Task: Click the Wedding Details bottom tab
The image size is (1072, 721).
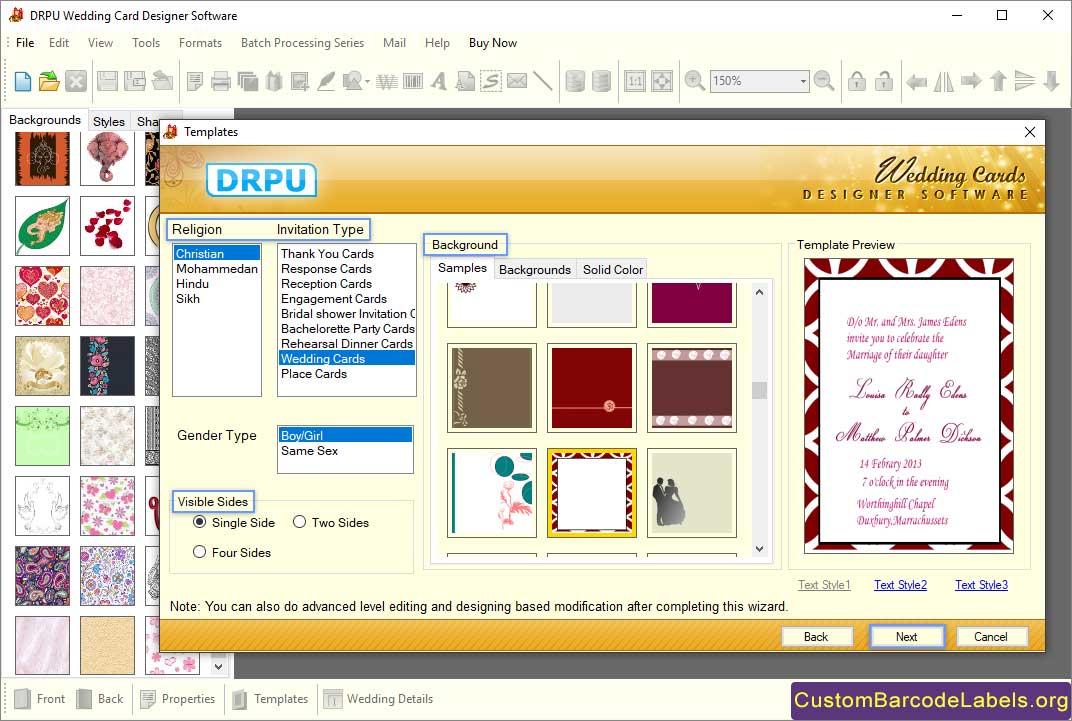Action: [379, 698]
